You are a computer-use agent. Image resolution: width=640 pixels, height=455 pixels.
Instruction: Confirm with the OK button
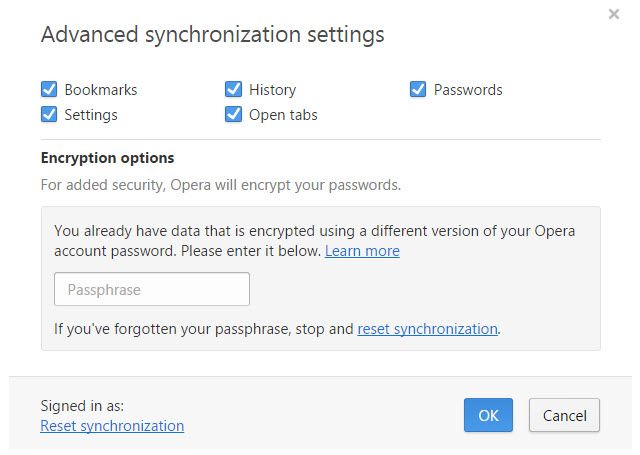point(488,415)
